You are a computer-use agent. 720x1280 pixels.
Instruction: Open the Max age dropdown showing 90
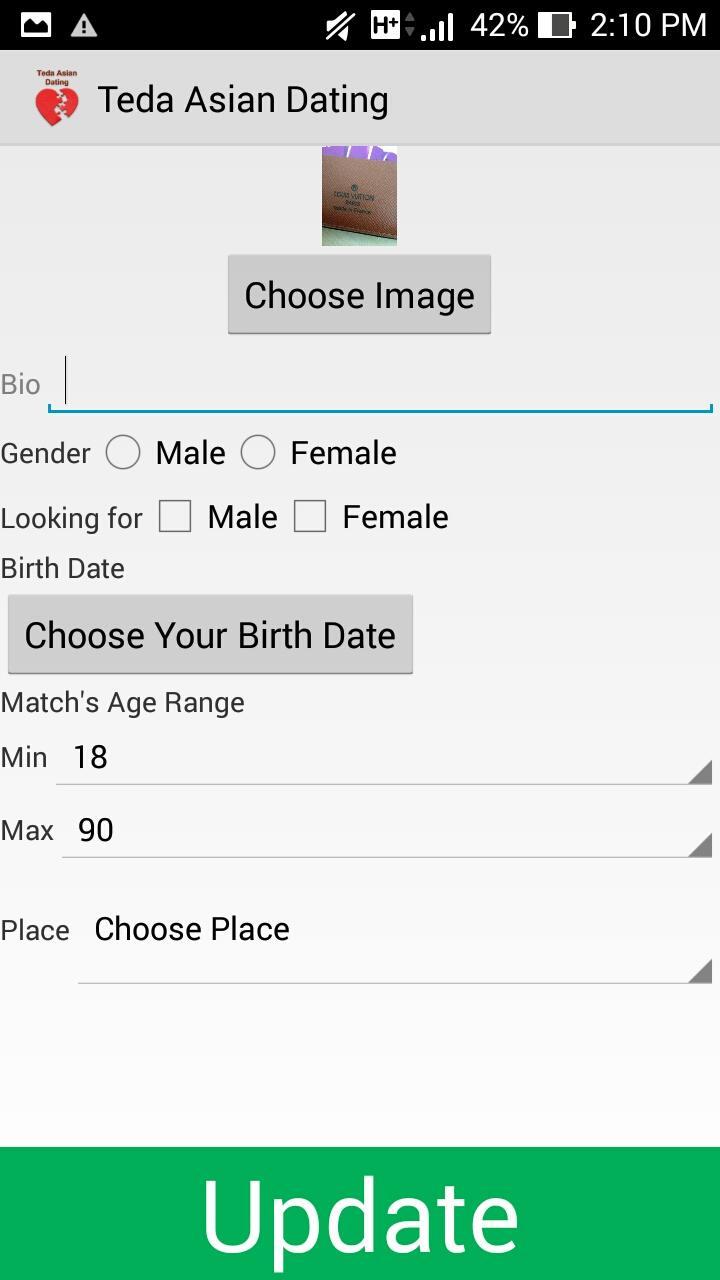pyautogui.click(x=385, y=830)
